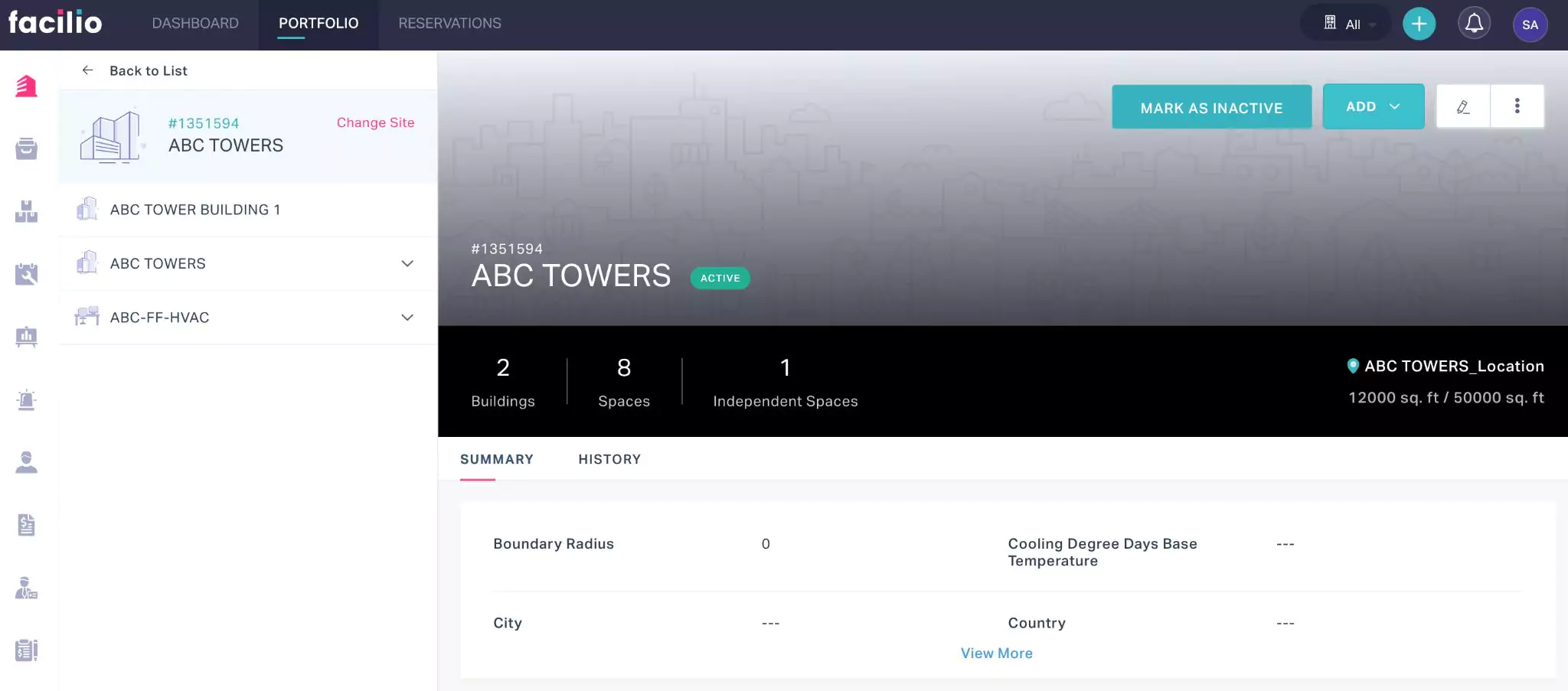Click the Country field label

point(1037,623)
